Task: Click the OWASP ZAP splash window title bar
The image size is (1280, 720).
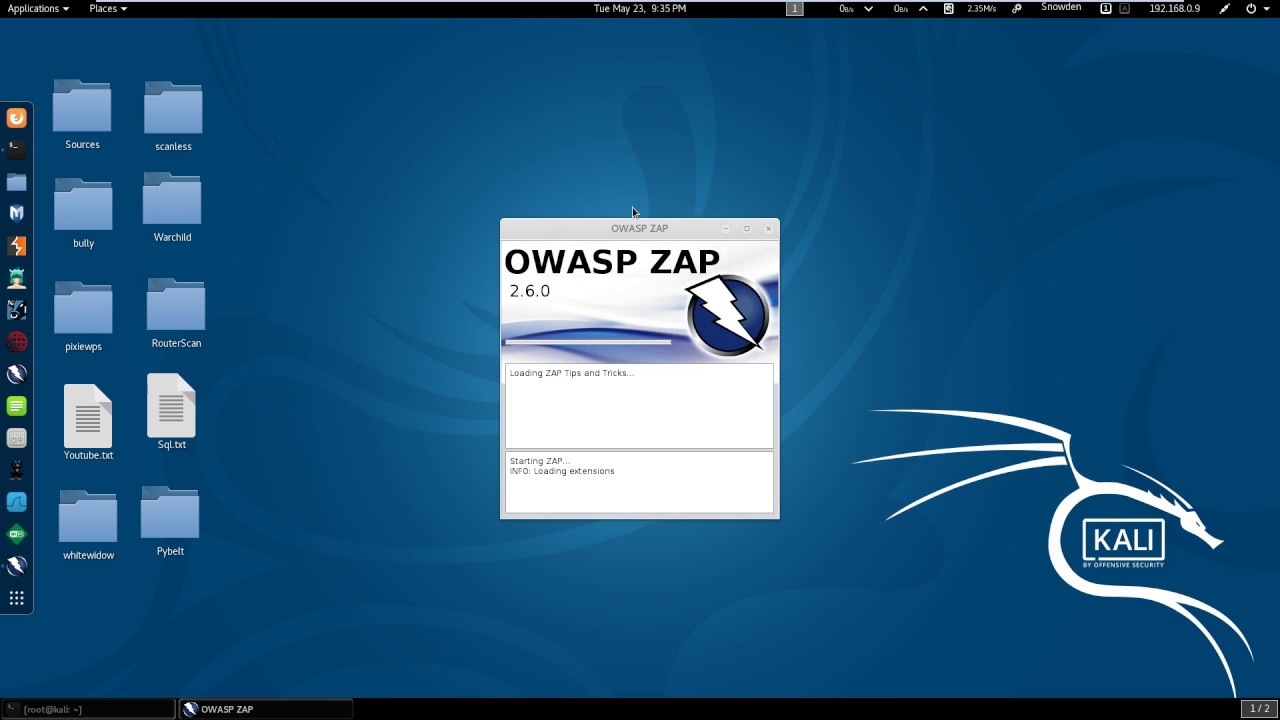Action: pos(640,228)
